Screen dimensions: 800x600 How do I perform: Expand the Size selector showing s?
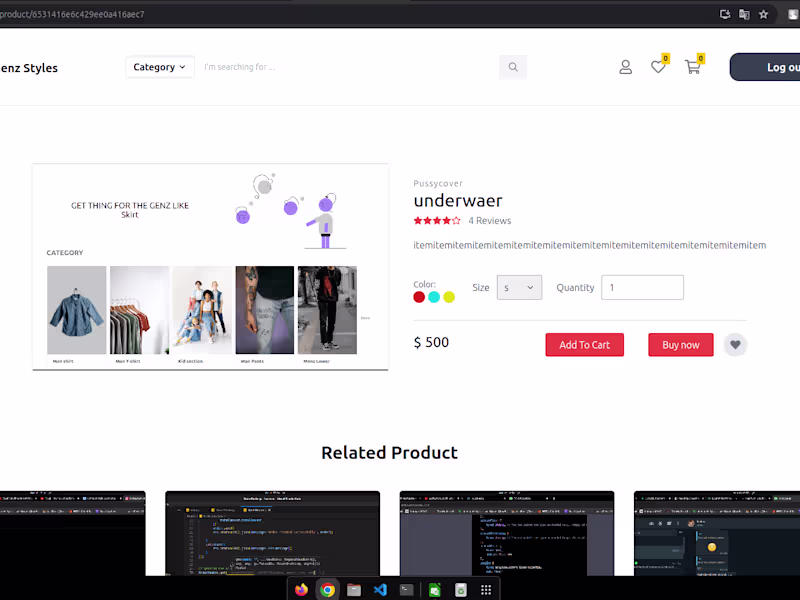(x=519, y=287)
